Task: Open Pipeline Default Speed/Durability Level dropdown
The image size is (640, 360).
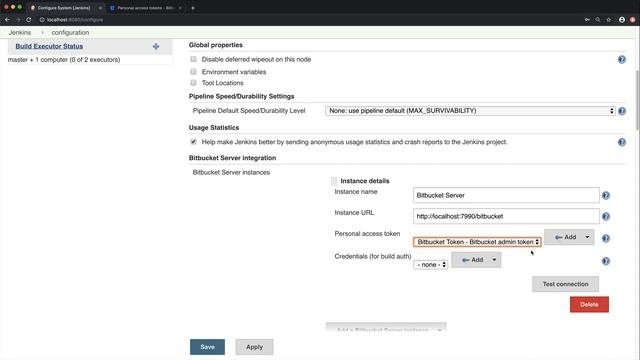Action: pos(470,111)
